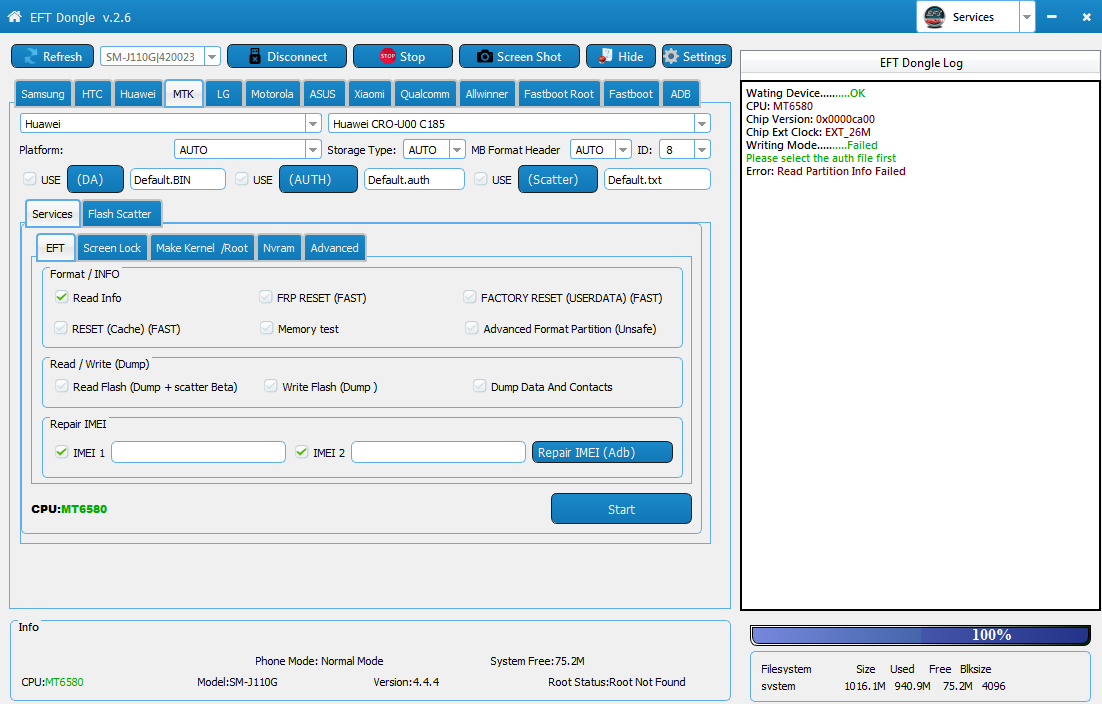The height and width of the screenshot is (704, 1102).
Task: Tick Read Flash (Dump + scatter Beta)
Action: pyautogui.click(x=62, y=386)
